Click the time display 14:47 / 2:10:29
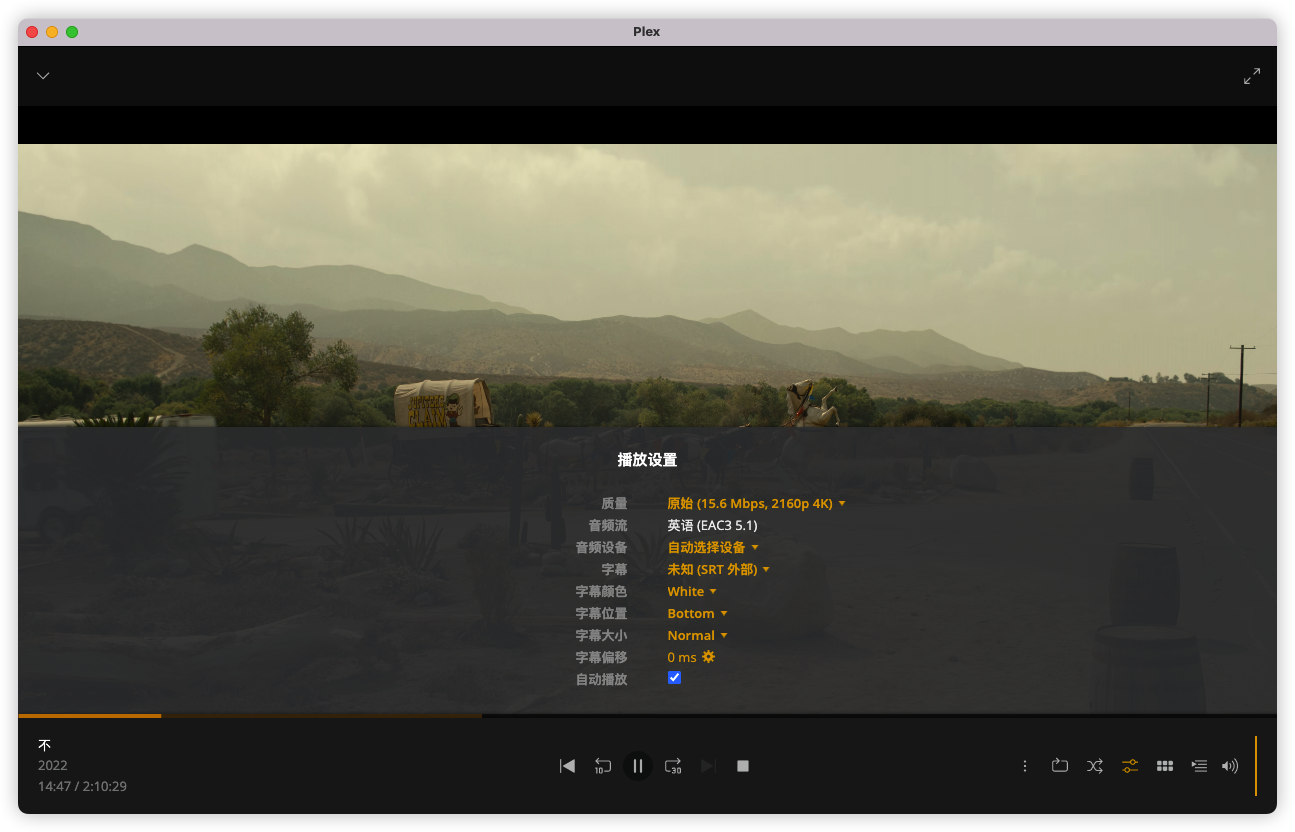Image resolution: width=1295 pixels, height=832 pixels. 82,787
